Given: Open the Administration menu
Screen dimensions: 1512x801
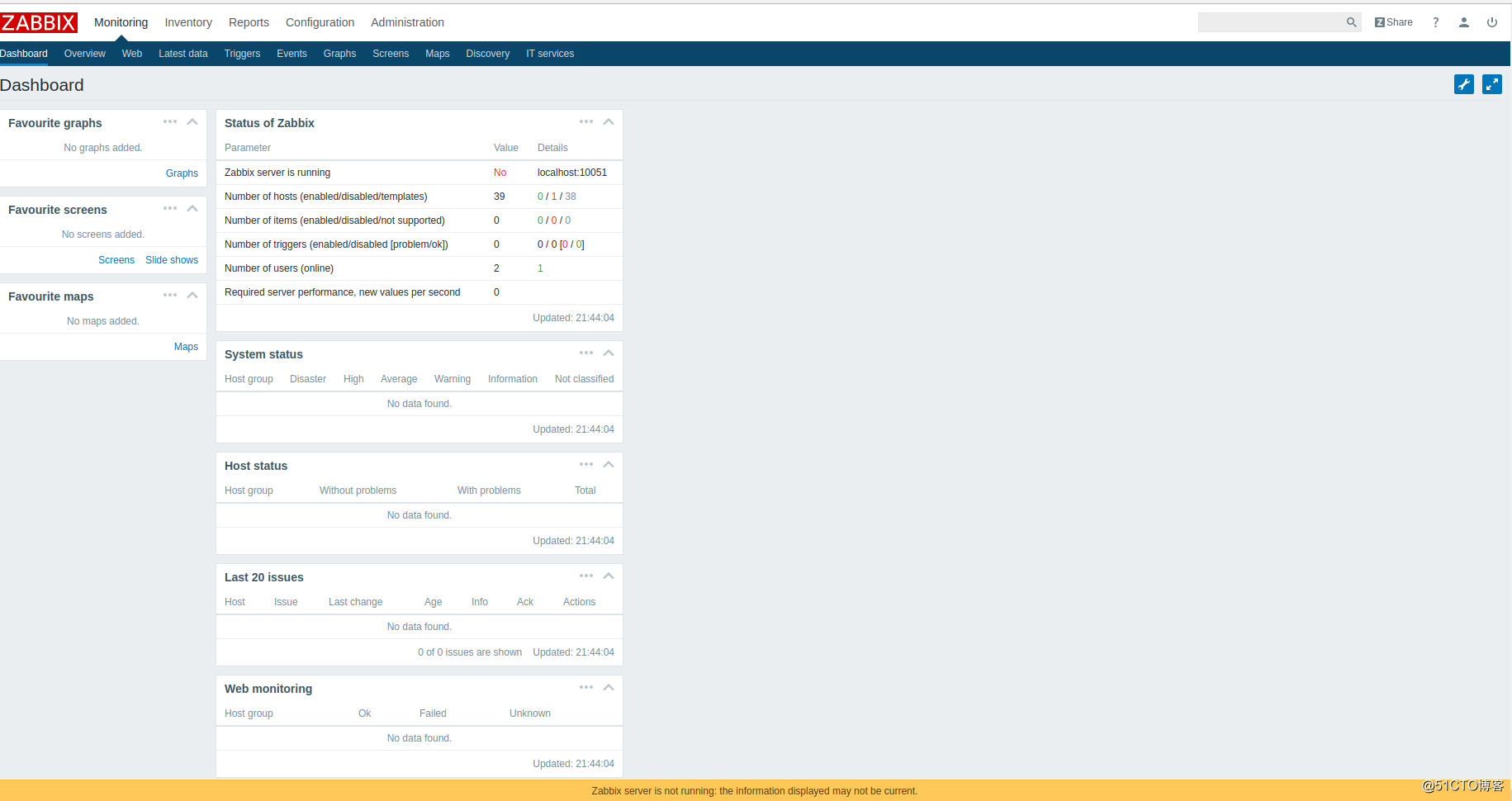Looking at the screenshot, I should click(x=407, y=22).
